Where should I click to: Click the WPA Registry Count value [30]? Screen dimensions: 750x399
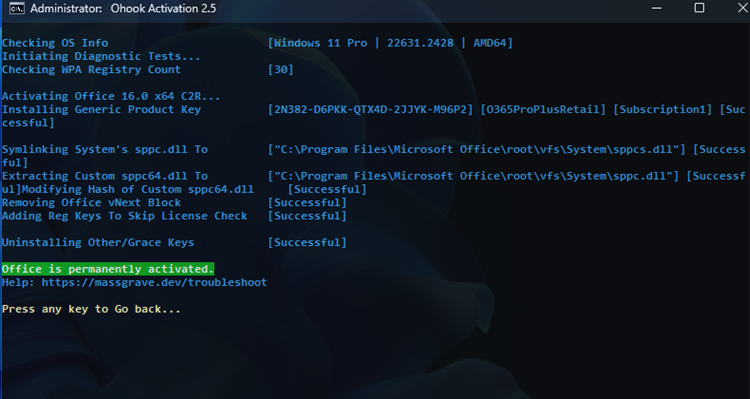coord(281,70)
